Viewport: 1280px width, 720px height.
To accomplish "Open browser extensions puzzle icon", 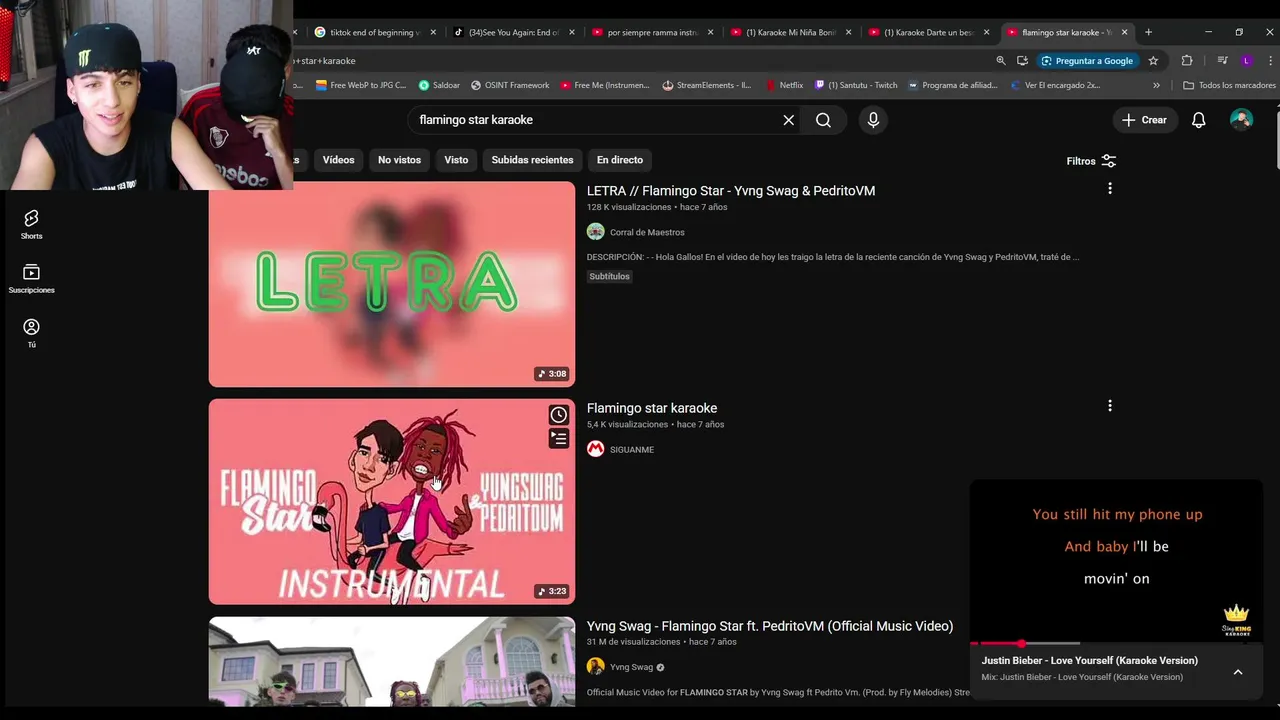I will [1187, 61].
